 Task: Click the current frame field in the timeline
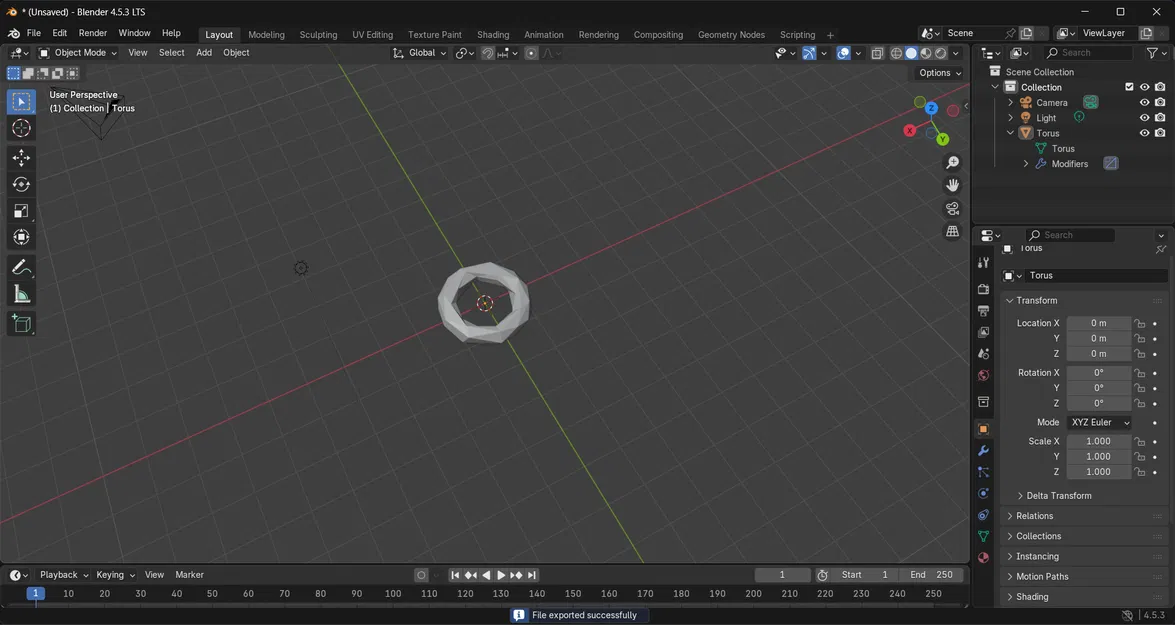[x=782, y=574]
